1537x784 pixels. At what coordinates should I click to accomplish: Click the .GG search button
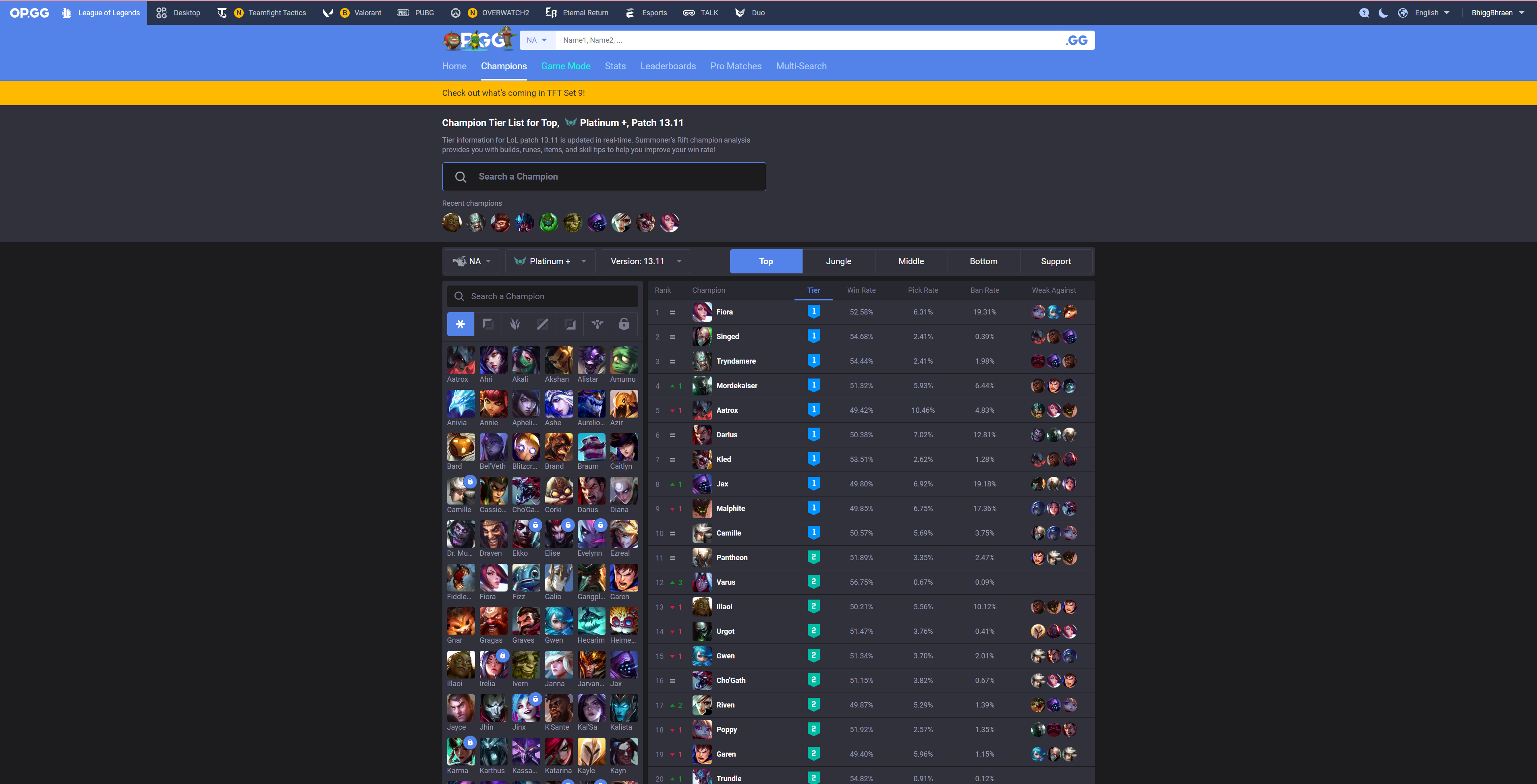pos(1077,40)
